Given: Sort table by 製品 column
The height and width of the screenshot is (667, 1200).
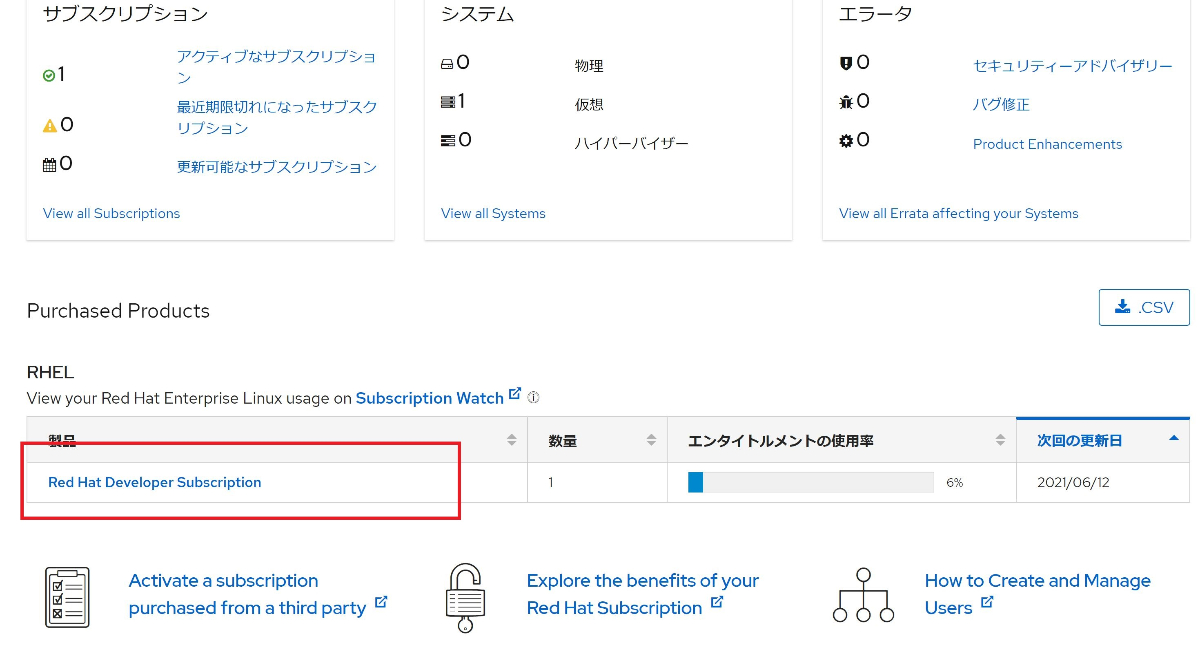Looking at the screenshot, I should [x=277, y=440].
